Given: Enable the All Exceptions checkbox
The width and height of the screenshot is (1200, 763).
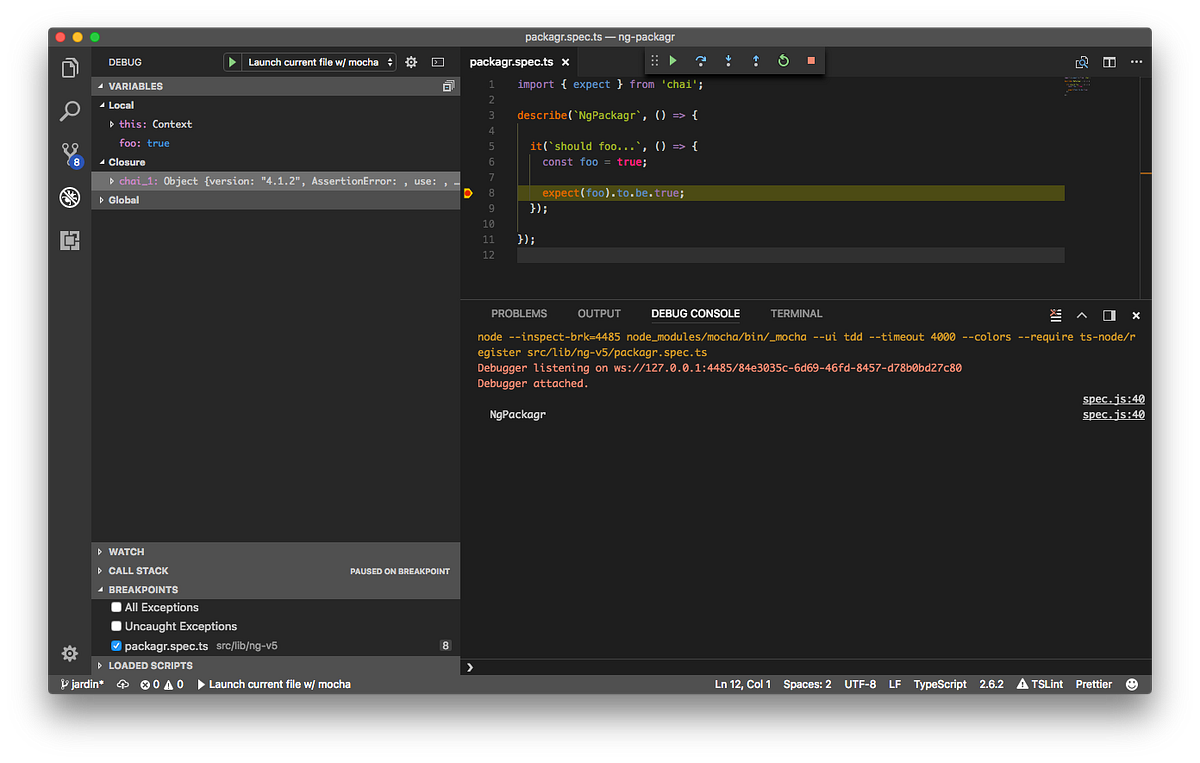Looking at the screenshot, I should point(115,607).
